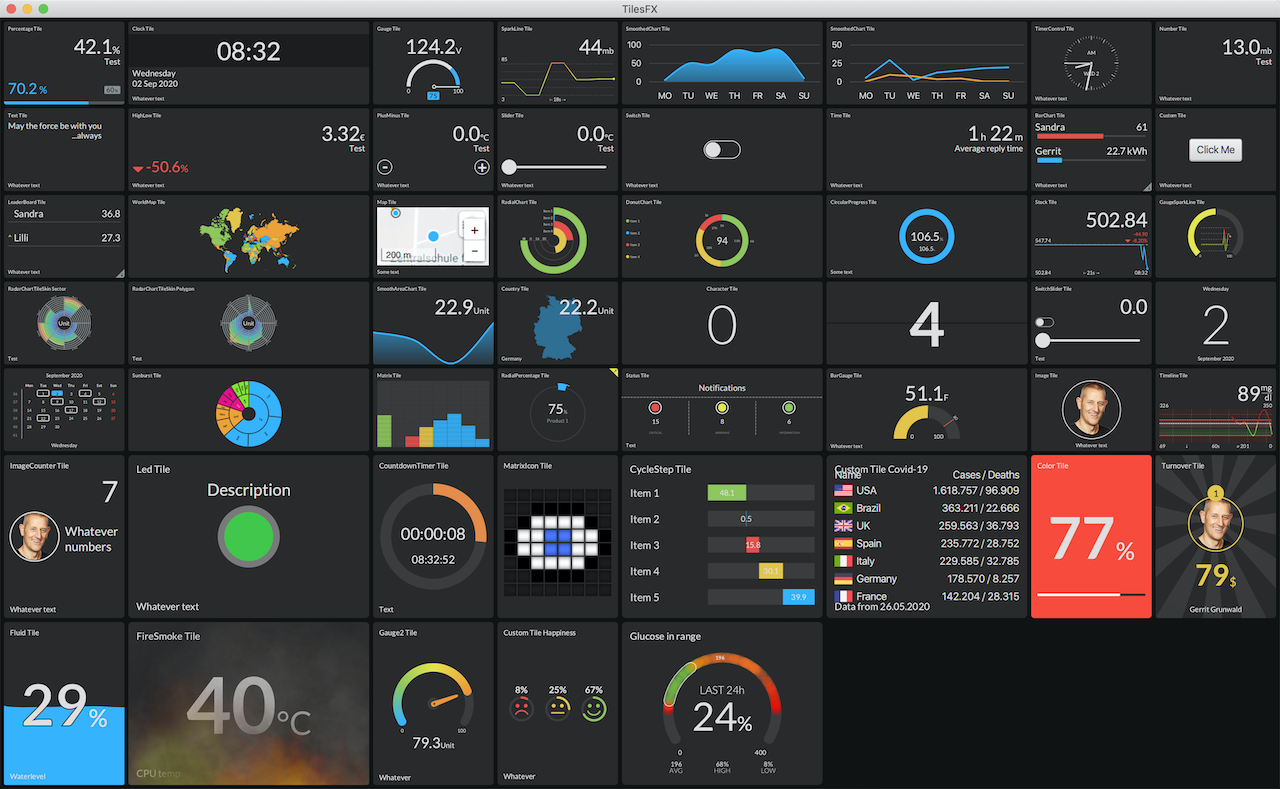Click the Germany flag in Covid-19 tile
1280x789 pixels.
[843, 579]
